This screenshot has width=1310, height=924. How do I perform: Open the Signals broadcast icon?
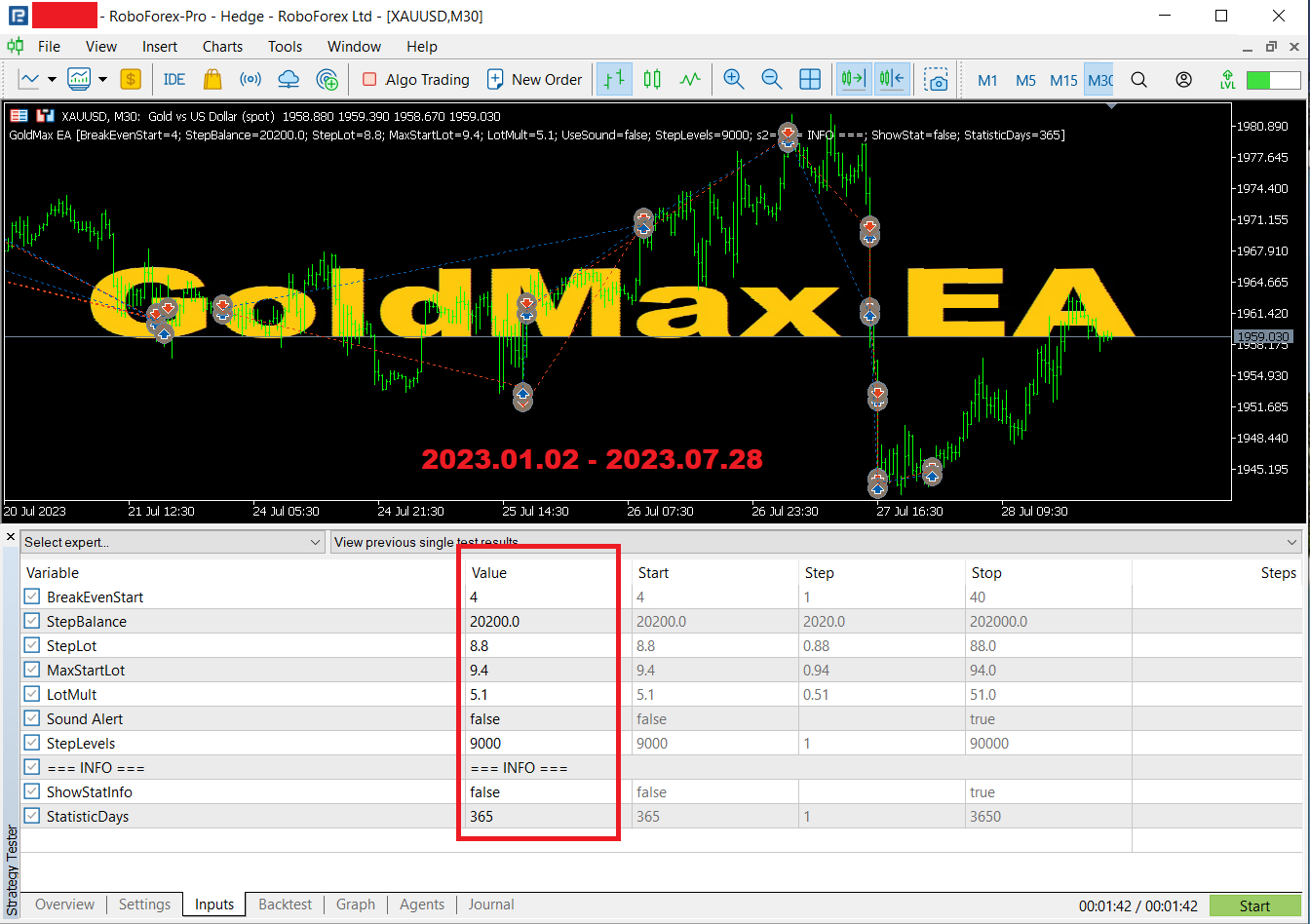250,79
